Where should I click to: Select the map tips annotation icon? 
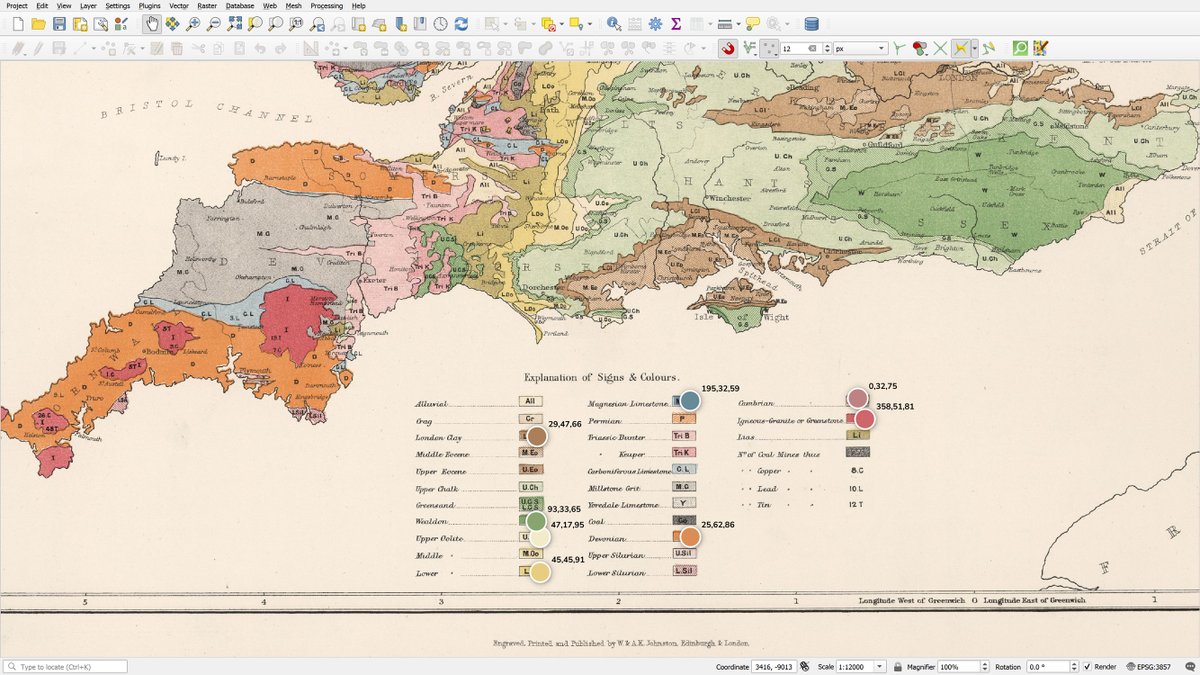click(x=752, y=23)
